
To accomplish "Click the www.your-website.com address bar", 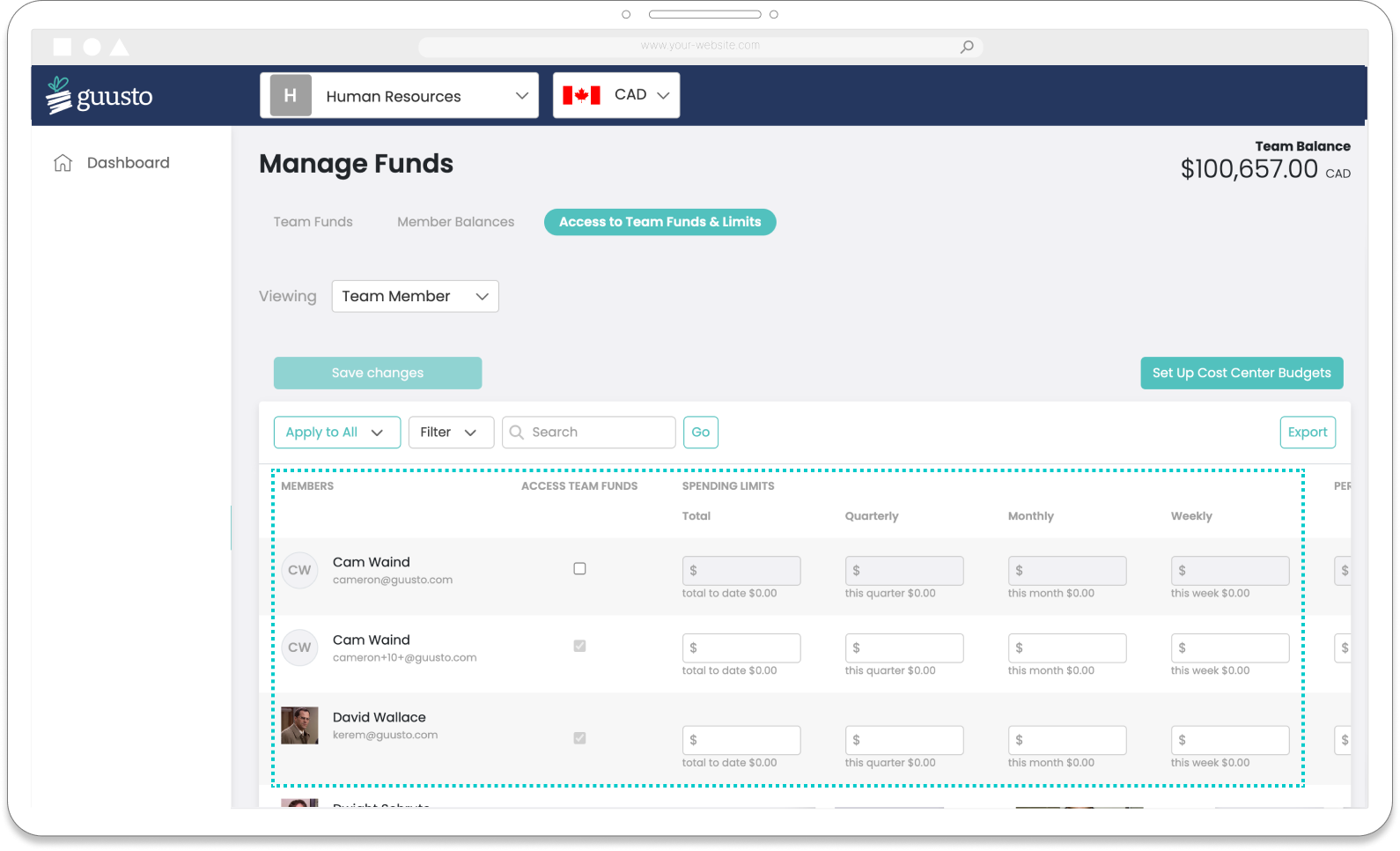I will coord(701,47).
